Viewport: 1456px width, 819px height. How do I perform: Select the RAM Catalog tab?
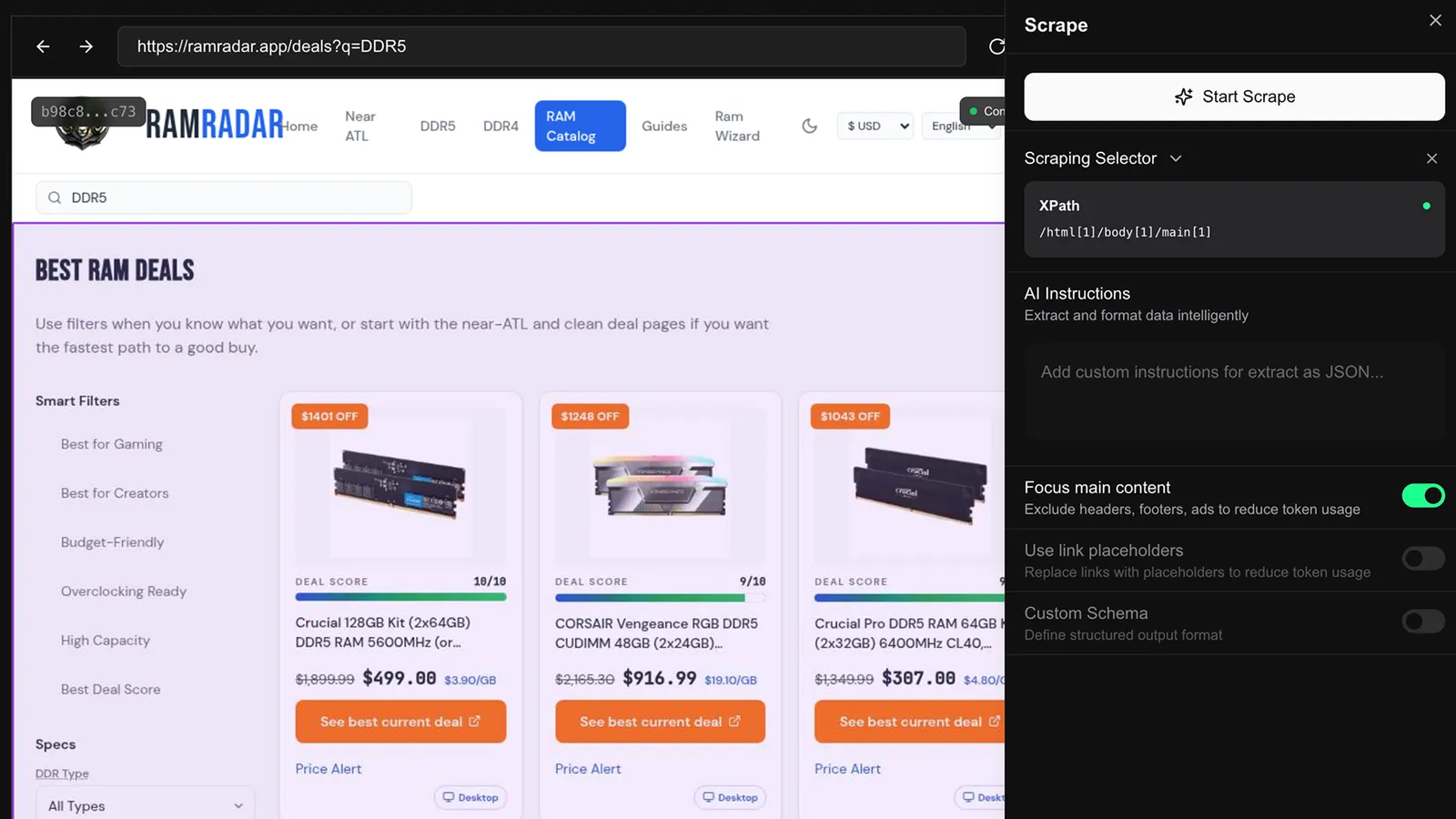(x=580, y=126)
